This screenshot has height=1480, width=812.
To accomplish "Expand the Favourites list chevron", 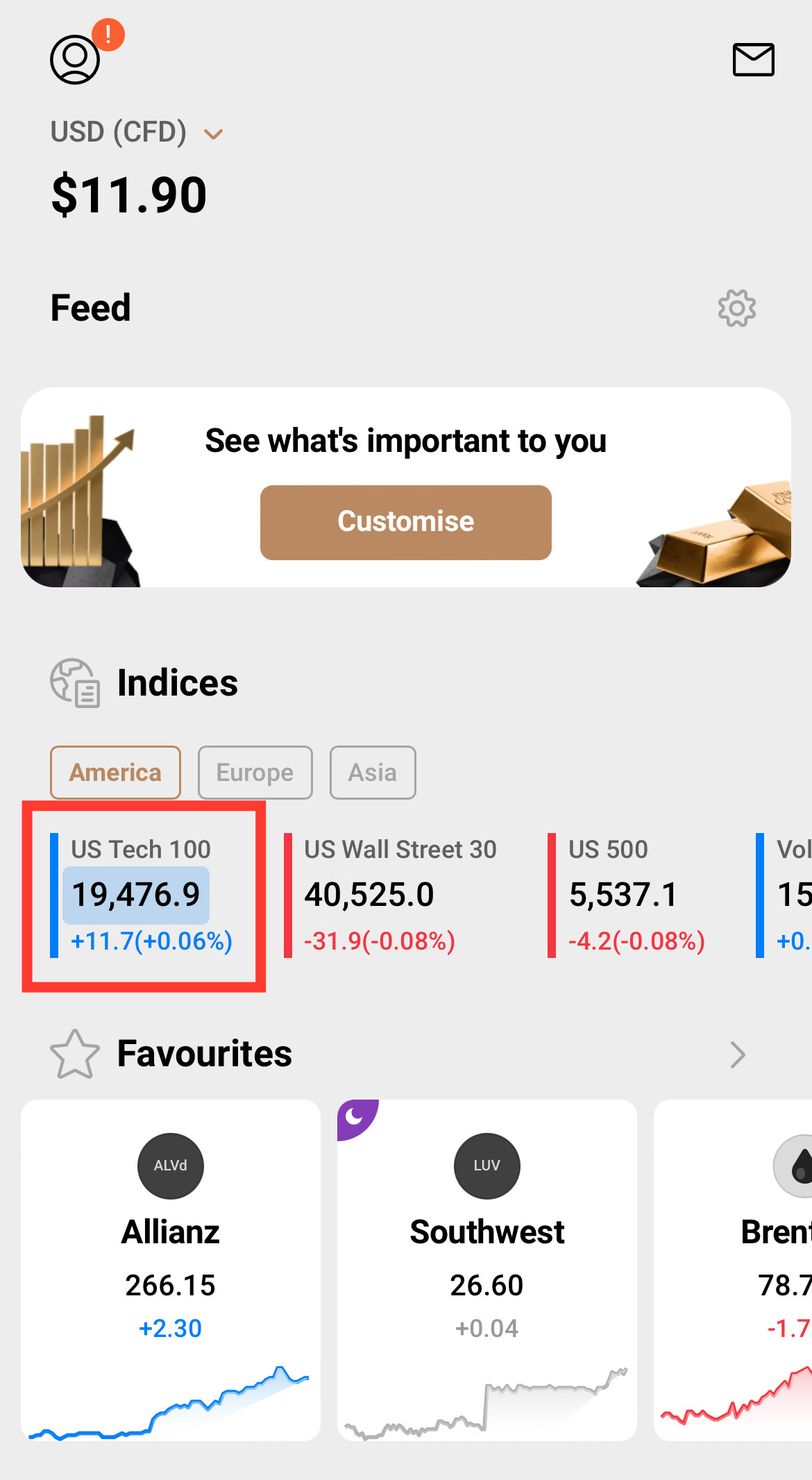I will click(737, 1054).
